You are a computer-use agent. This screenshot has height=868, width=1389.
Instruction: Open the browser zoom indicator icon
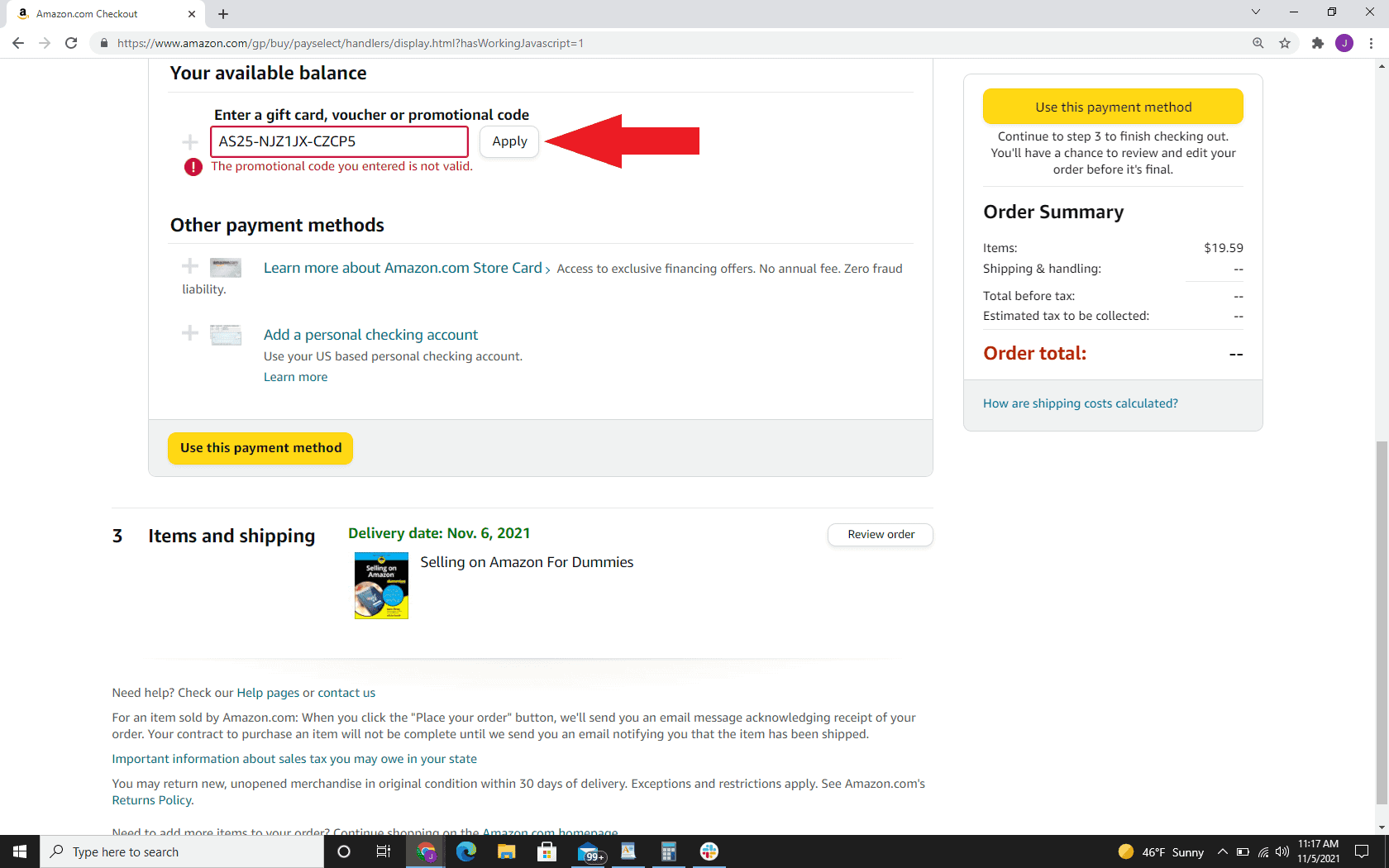[1258, 43]
